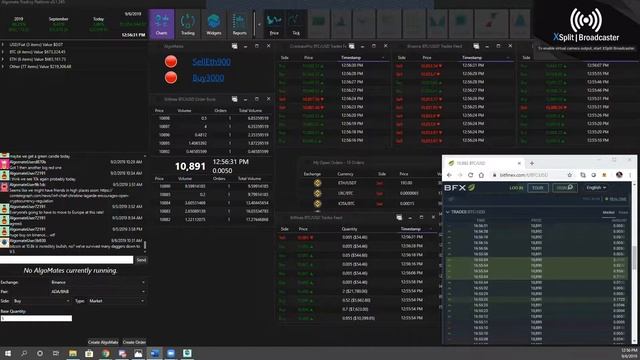Screen dimensions: 640x360
Task: Open Cortana from the taskbar
Action: 40,353
